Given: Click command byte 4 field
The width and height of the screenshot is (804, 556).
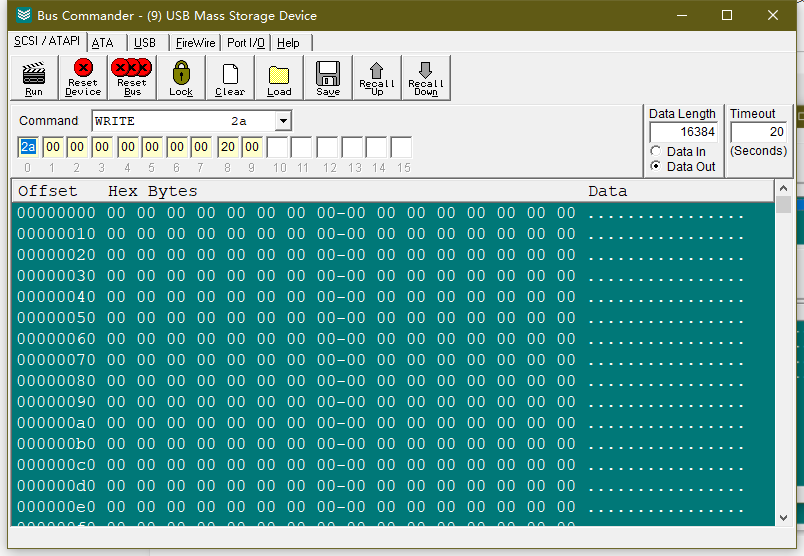Looking at the screenshot, I should click(128, 147).
